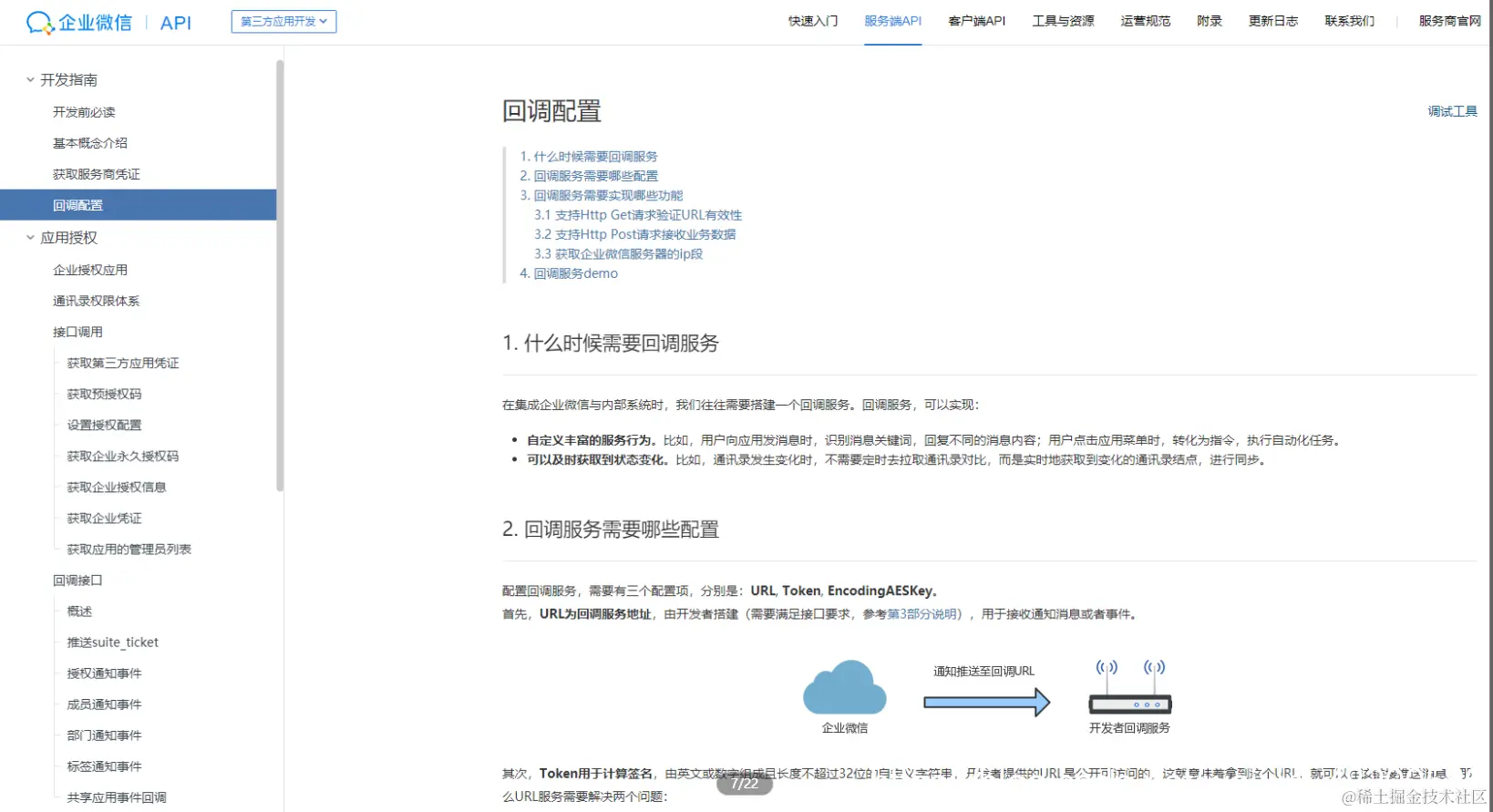Select the 服务端API tab
This screenshot has width=1493, height=812.
892,21
